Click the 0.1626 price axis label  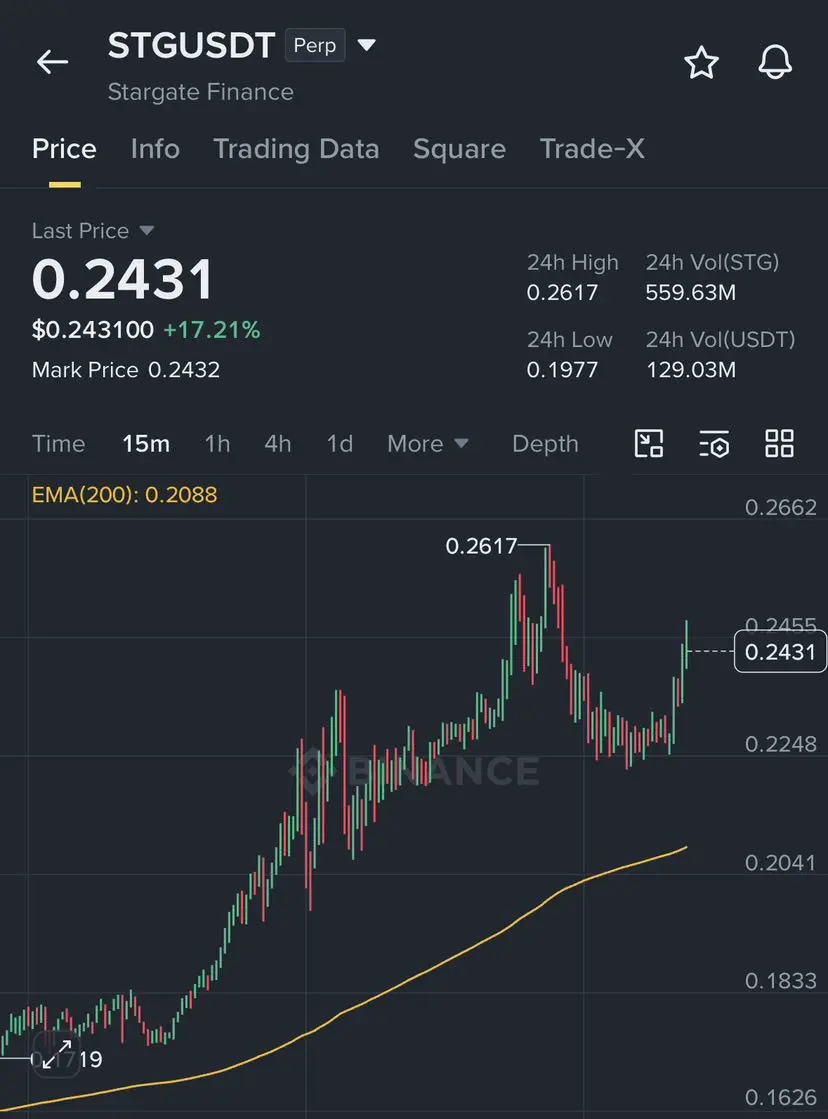click(x=780, y=1097)
